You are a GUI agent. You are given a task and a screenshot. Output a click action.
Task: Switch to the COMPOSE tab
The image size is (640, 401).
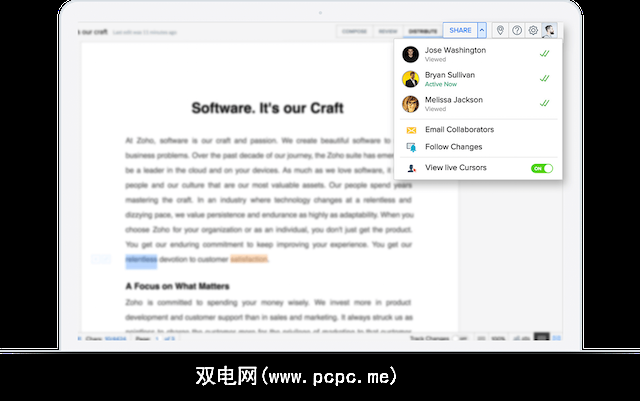click(354, 31)
